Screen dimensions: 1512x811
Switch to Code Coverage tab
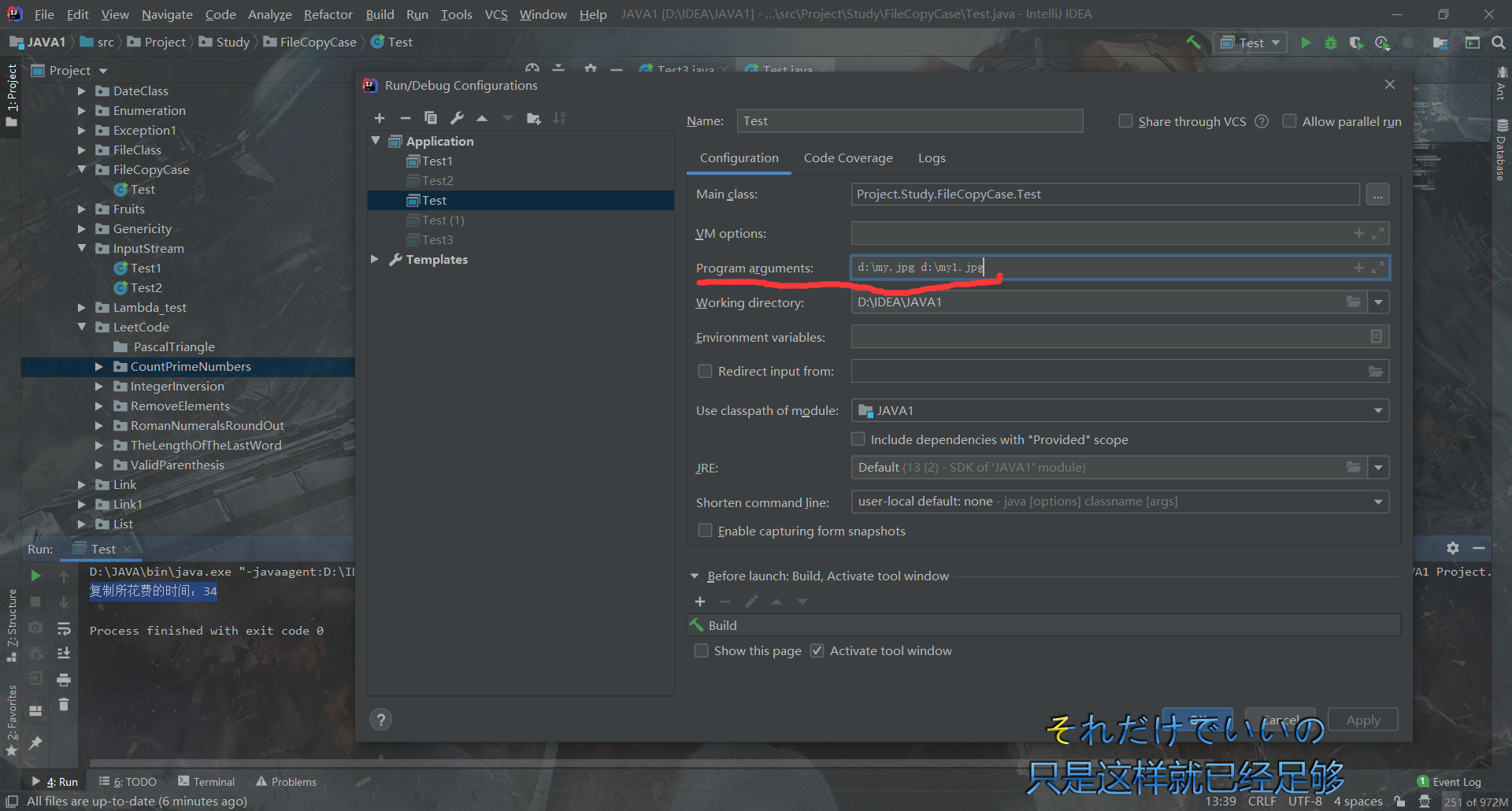(848, 158)
